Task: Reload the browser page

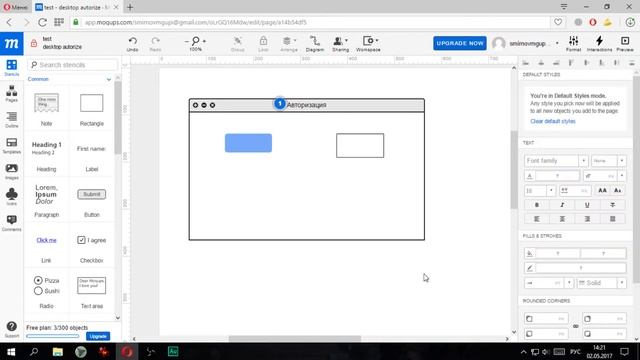Action: pyautogui.click(x=42, y=22)
